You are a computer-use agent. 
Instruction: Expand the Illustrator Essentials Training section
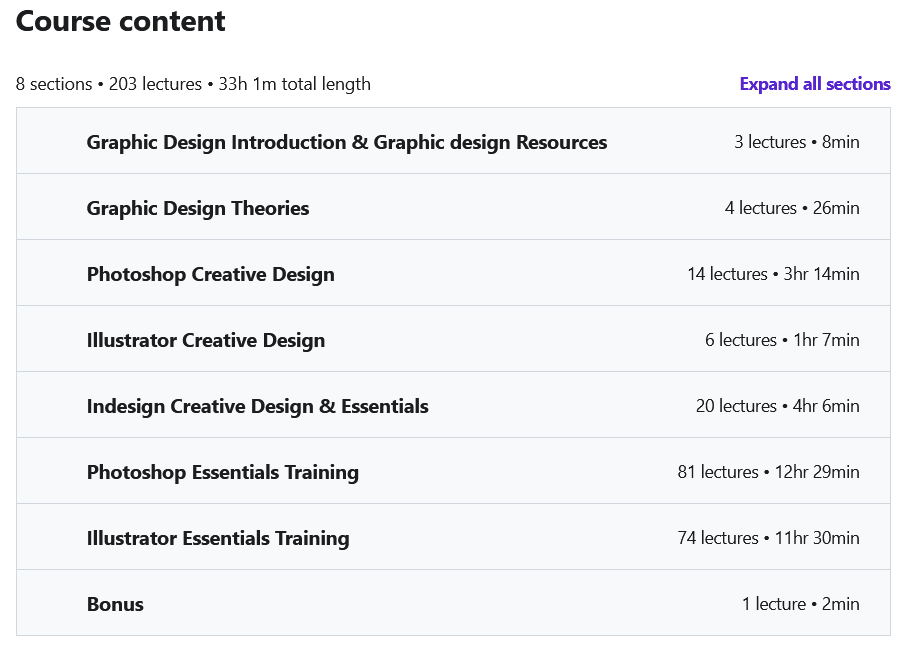(x=453, y=537)
